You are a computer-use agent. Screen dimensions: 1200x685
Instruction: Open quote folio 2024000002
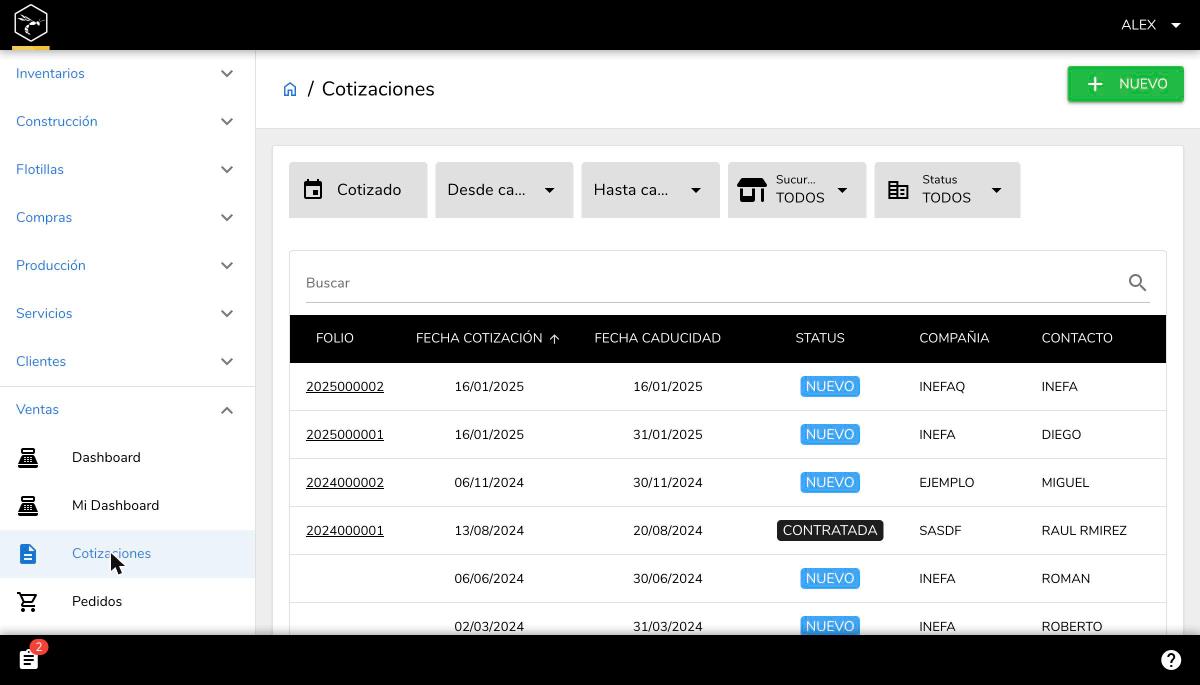click(345, 483)
